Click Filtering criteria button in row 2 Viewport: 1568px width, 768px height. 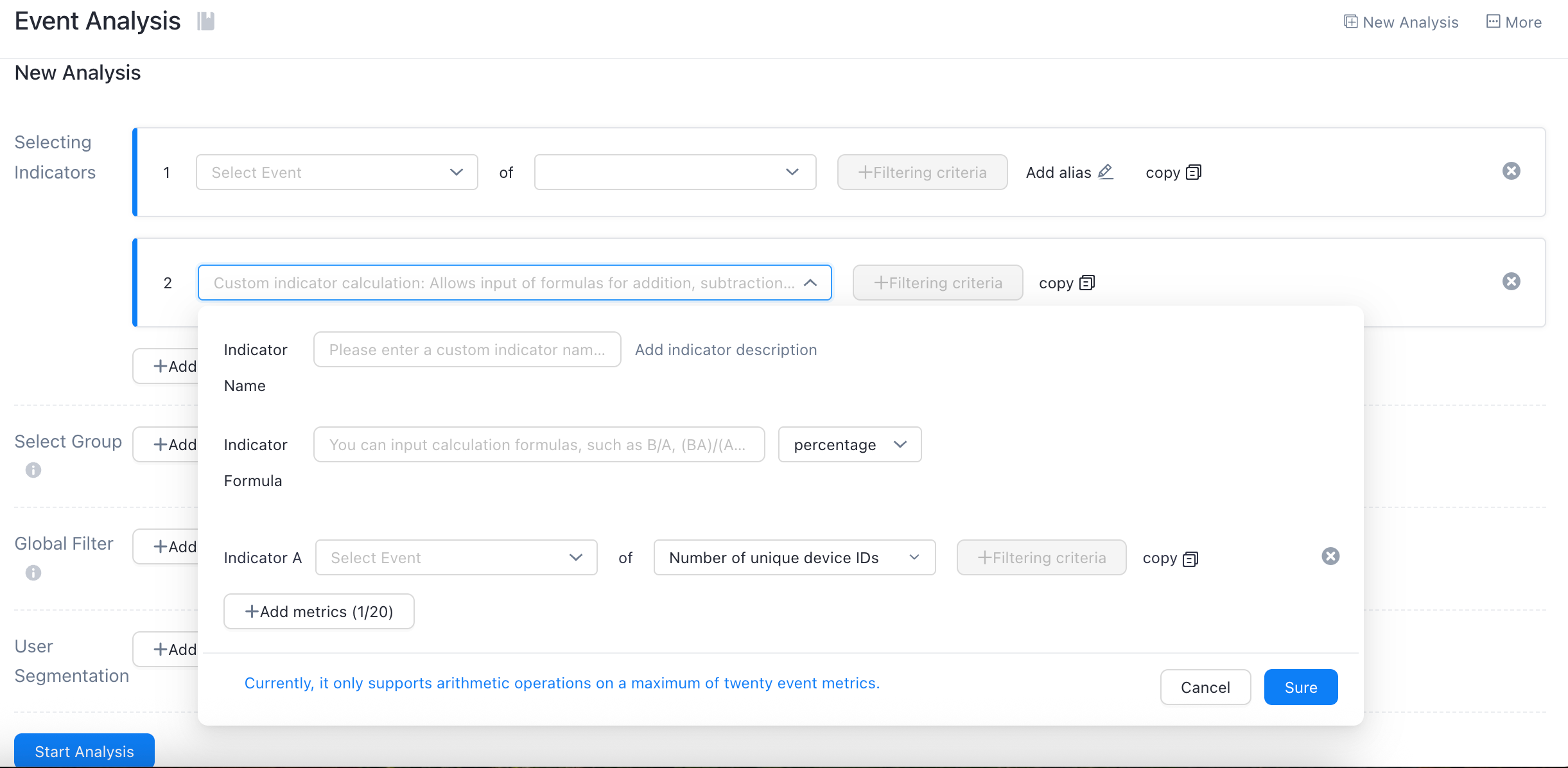tap(938, 283)
